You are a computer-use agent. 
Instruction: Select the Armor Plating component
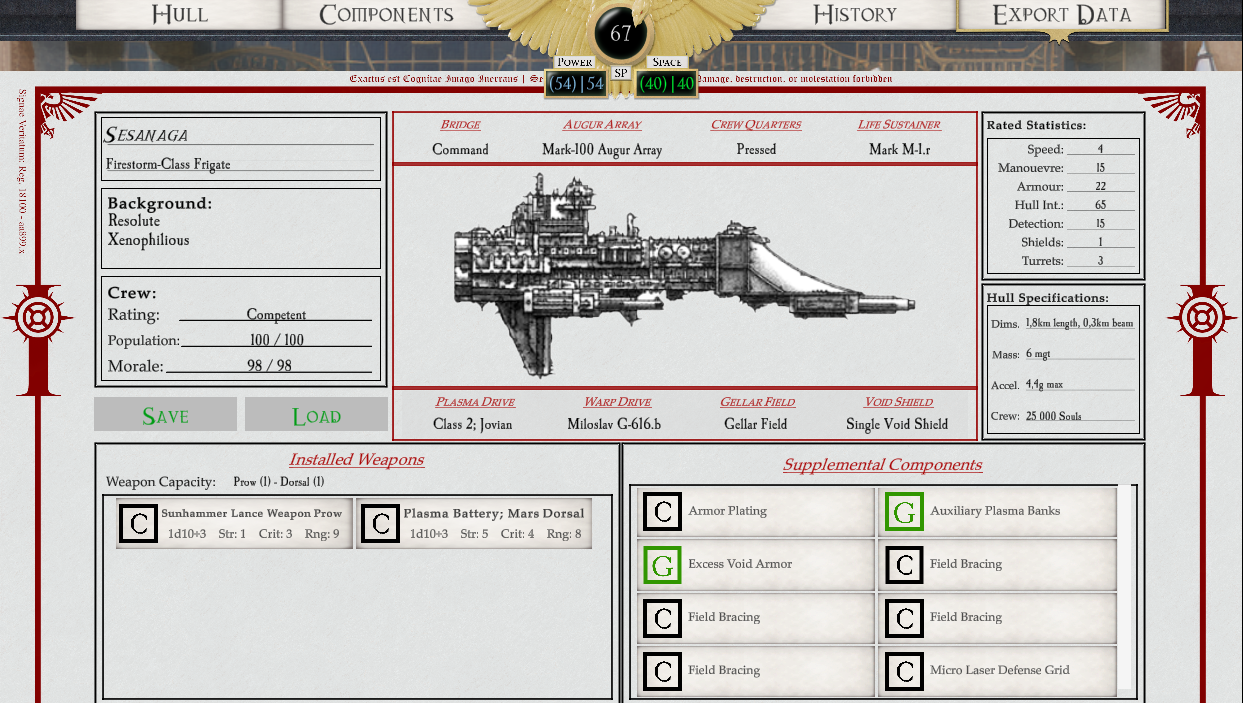tap(756, 511)
